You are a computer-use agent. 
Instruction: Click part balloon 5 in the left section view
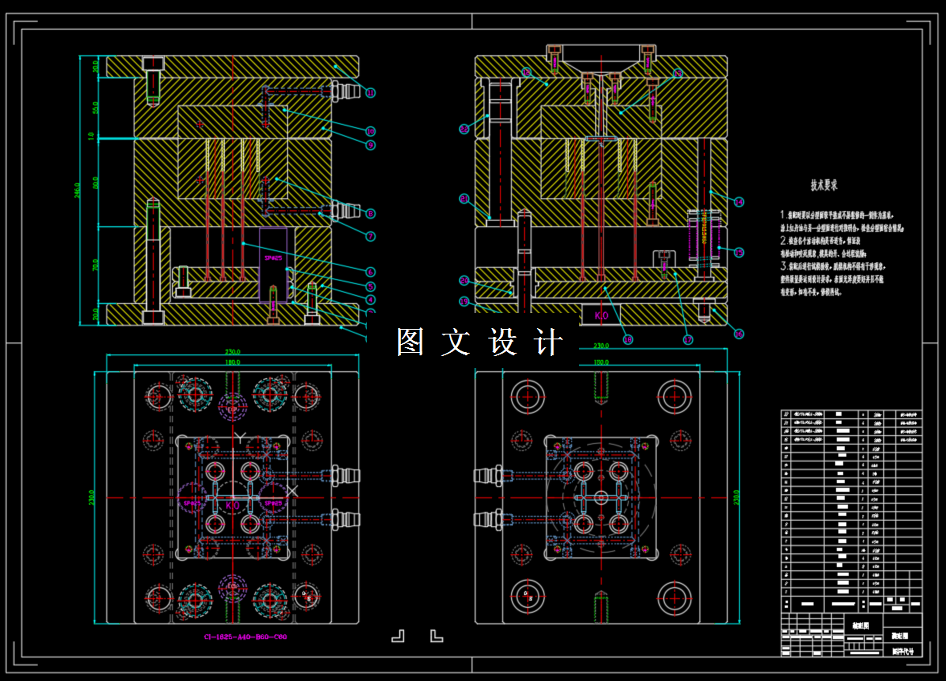(370, 287)
